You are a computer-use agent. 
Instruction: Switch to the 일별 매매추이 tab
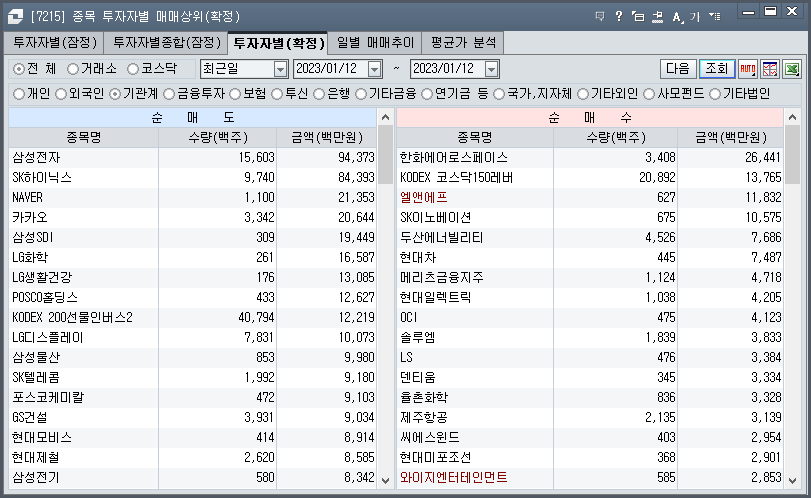[376, 42]
